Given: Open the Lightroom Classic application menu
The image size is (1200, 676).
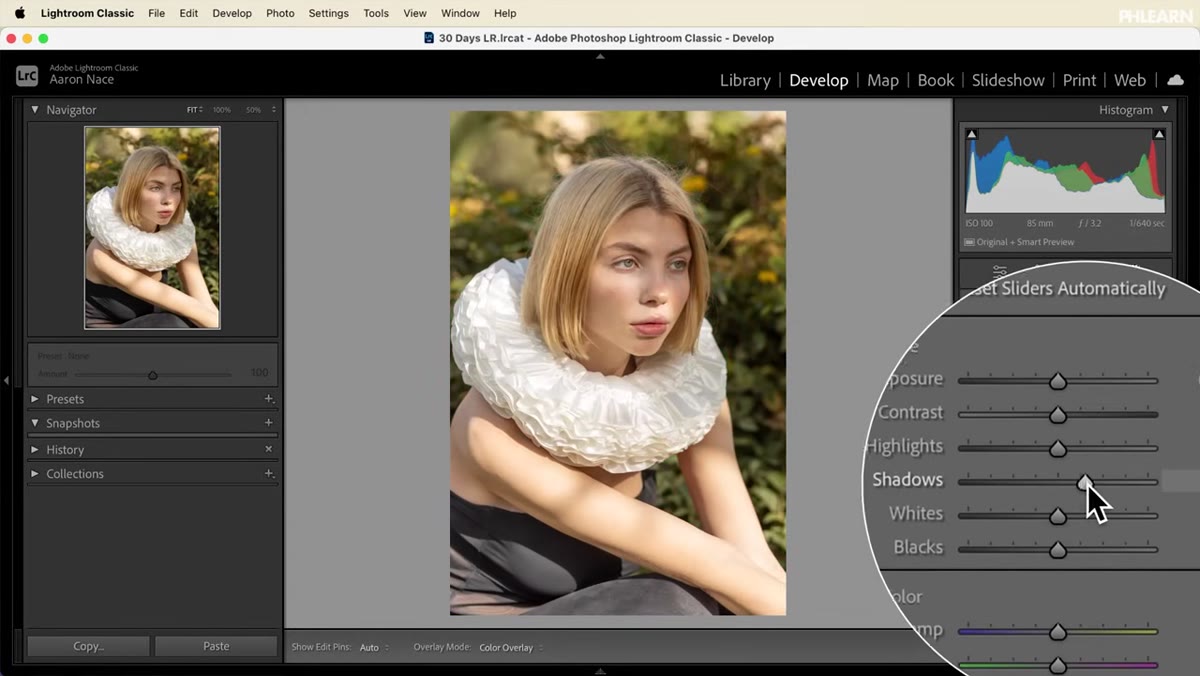Looking at the screenshot, I should tap(87, 13).
